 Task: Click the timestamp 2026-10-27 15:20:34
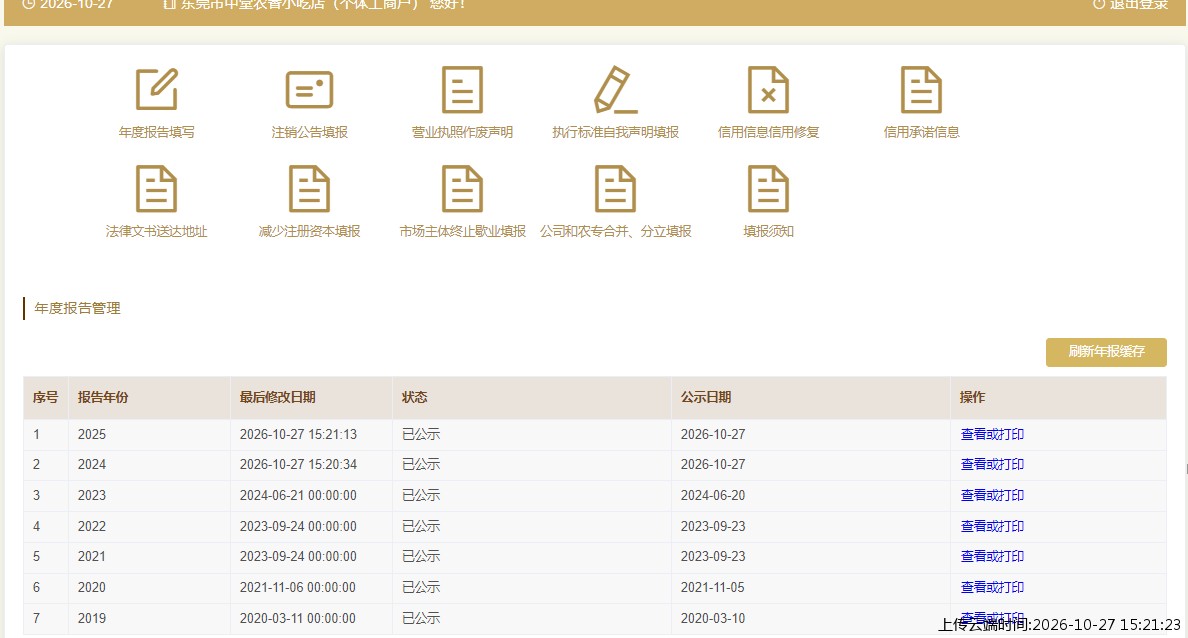point(299,464)
